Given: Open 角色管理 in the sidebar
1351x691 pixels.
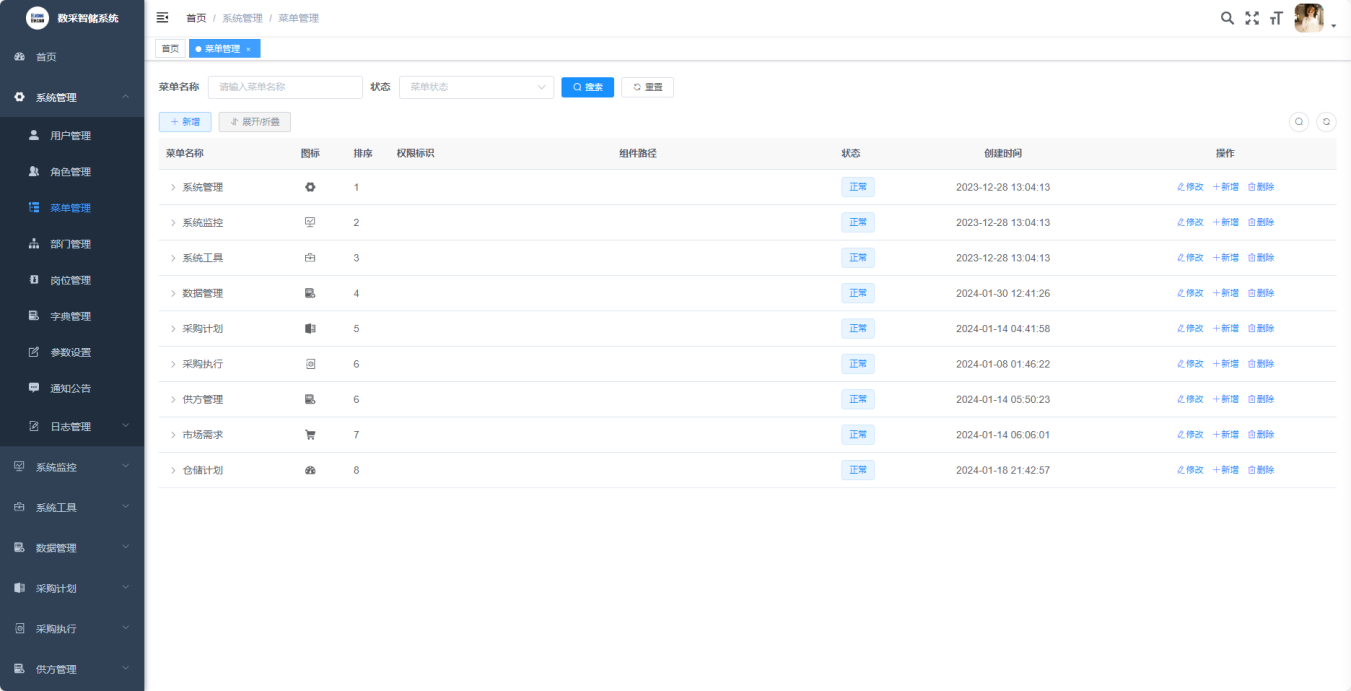Looking at the screenshot, I should (72, 172).
